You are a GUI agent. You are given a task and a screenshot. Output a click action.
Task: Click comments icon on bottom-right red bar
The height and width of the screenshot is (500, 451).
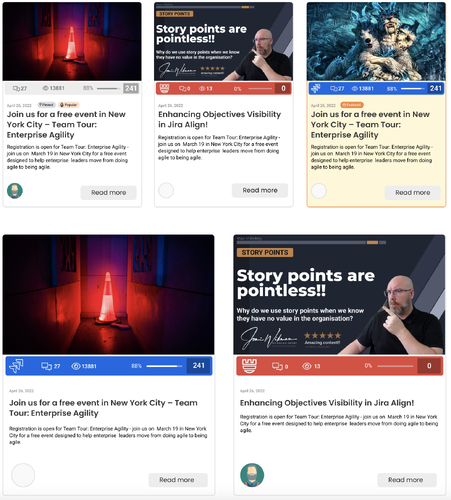click(x=277, y=366)
